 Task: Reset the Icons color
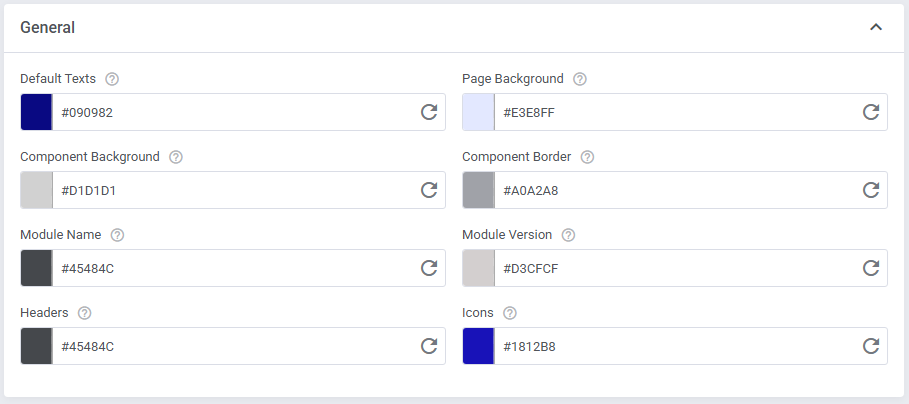(x=871, y=346)
